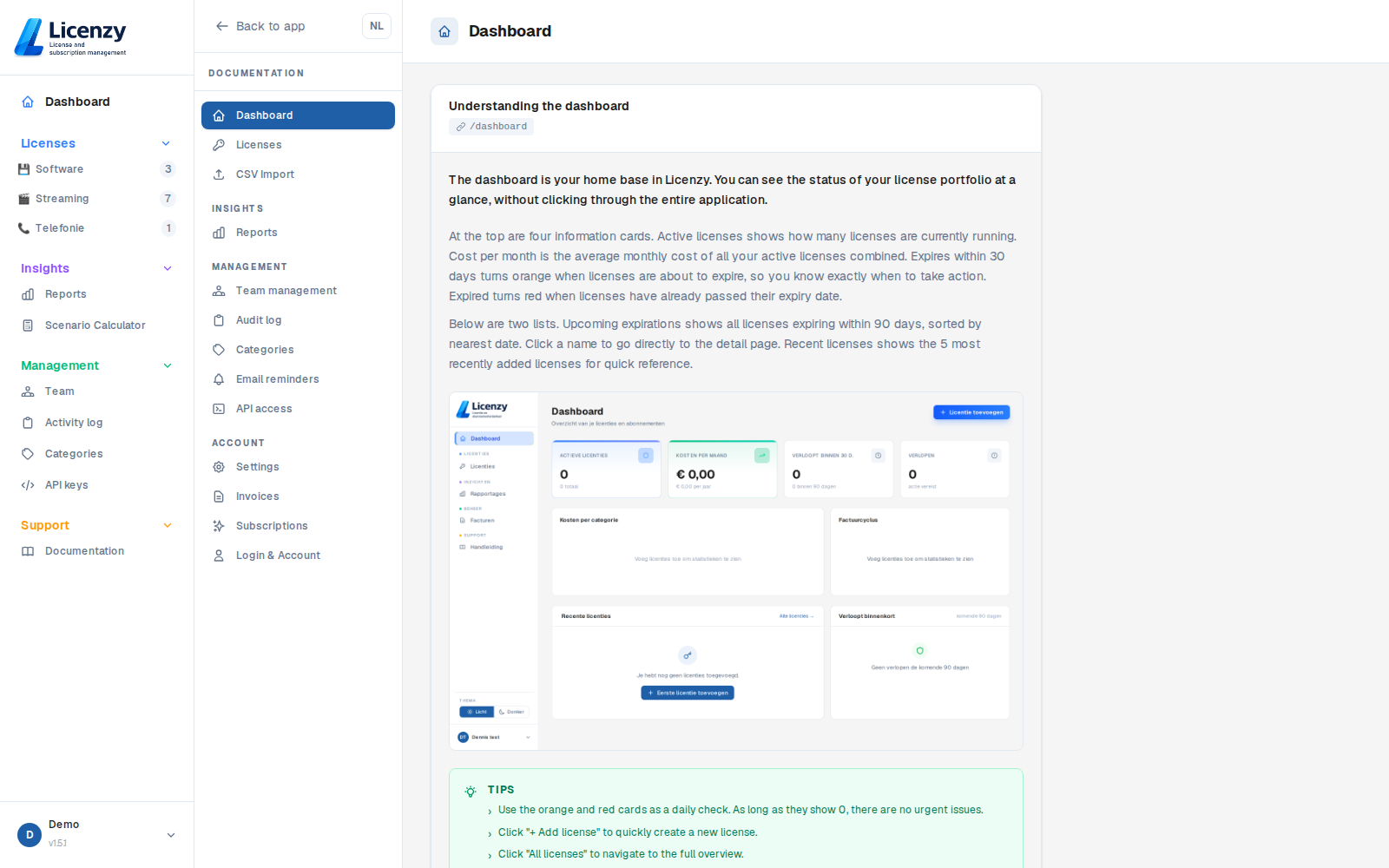
Task: Open Login & Account documentation
Action: click(298, 556)
